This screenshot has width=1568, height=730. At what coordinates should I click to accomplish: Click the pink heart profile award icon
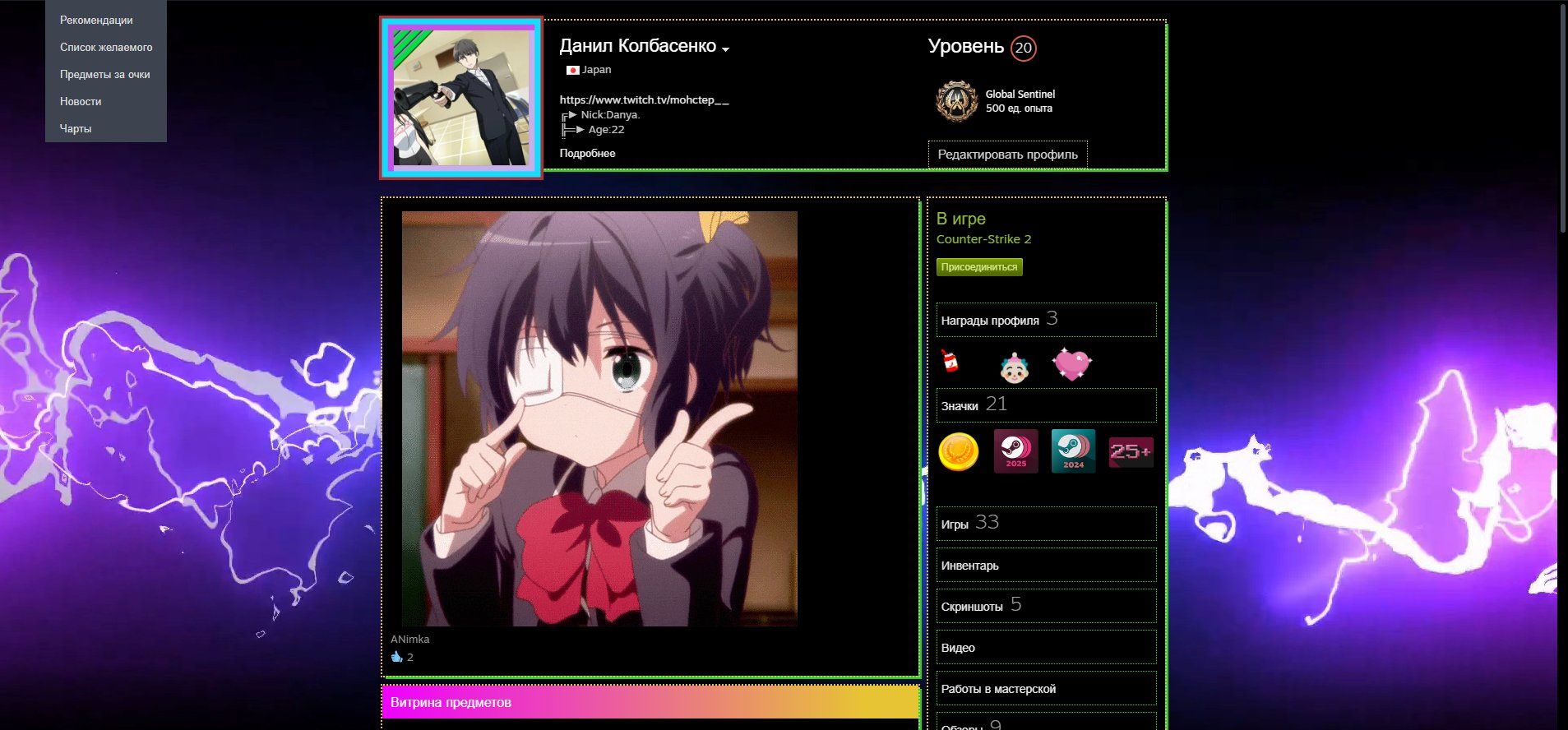(1071, 364)
